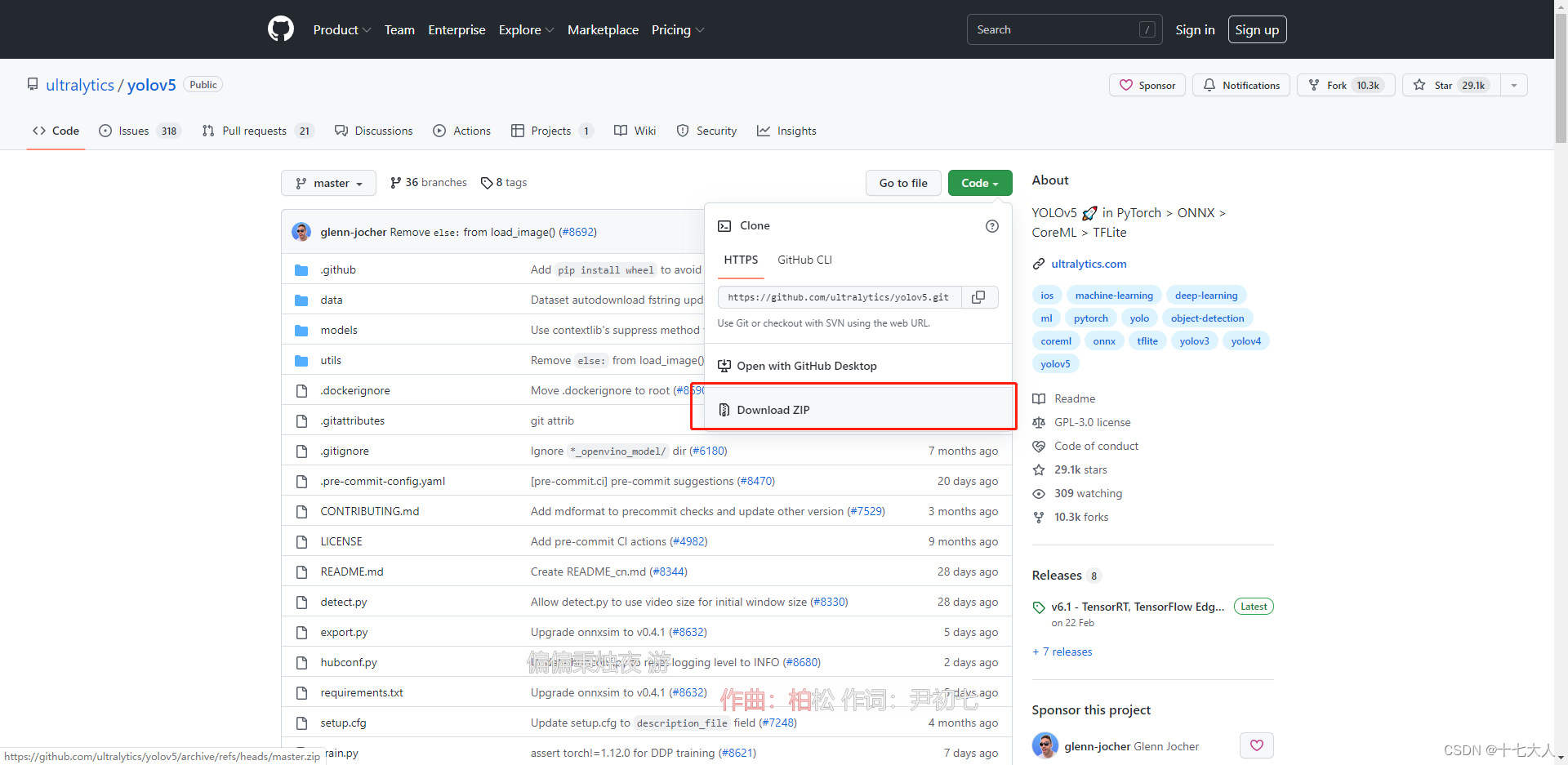Click the heart icon beside glenn-jocher sponsor
The image size is (1568, 765).
(x=1257, y=745)
